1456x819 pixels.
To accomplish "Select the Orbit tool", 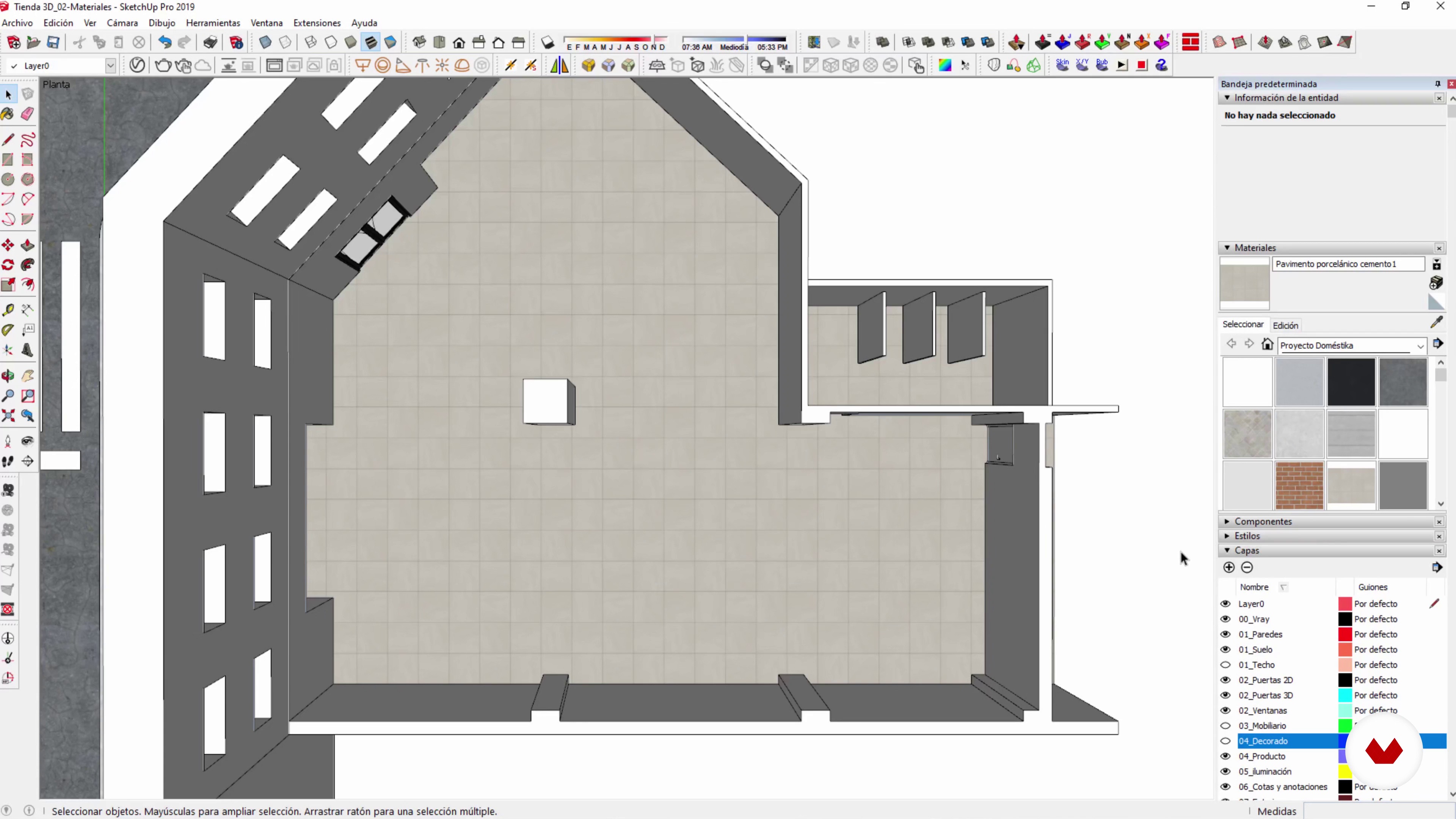I will (8, 376).
